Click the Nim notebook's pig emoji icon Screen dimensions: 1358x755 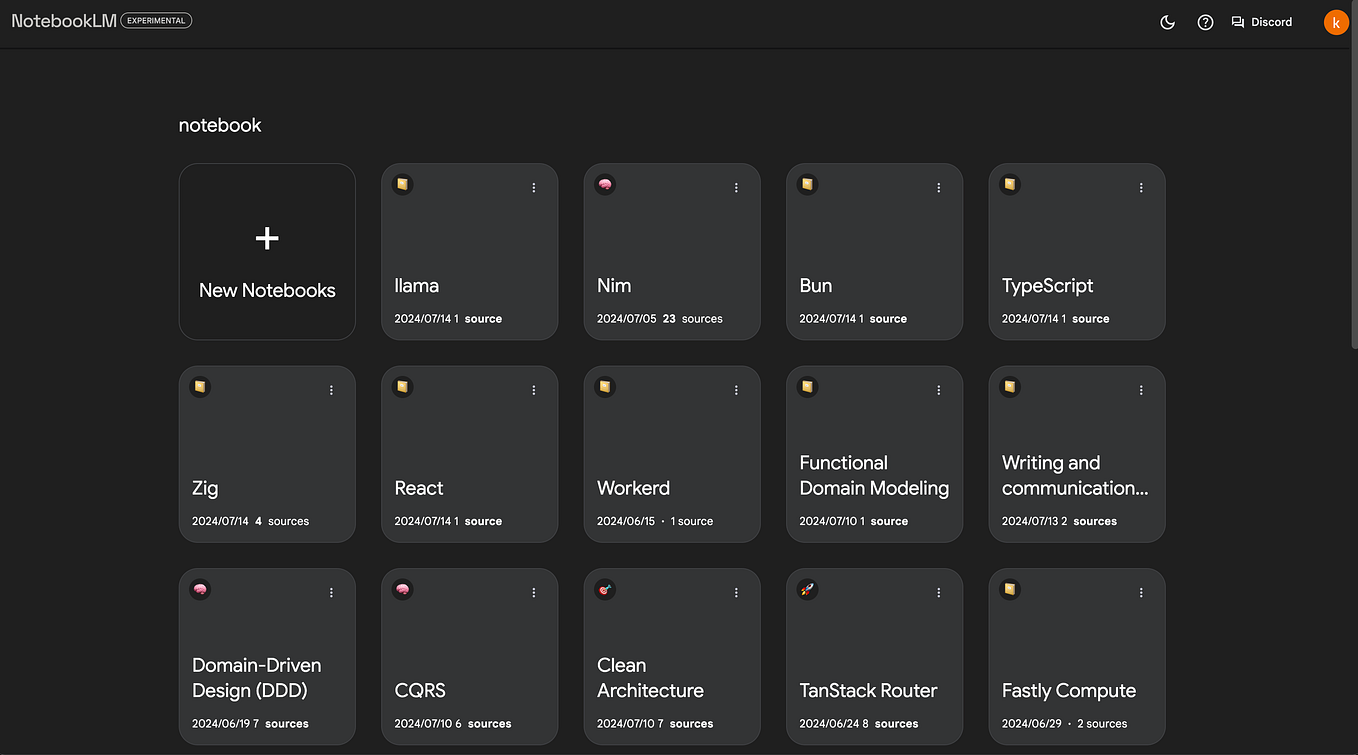605,184
